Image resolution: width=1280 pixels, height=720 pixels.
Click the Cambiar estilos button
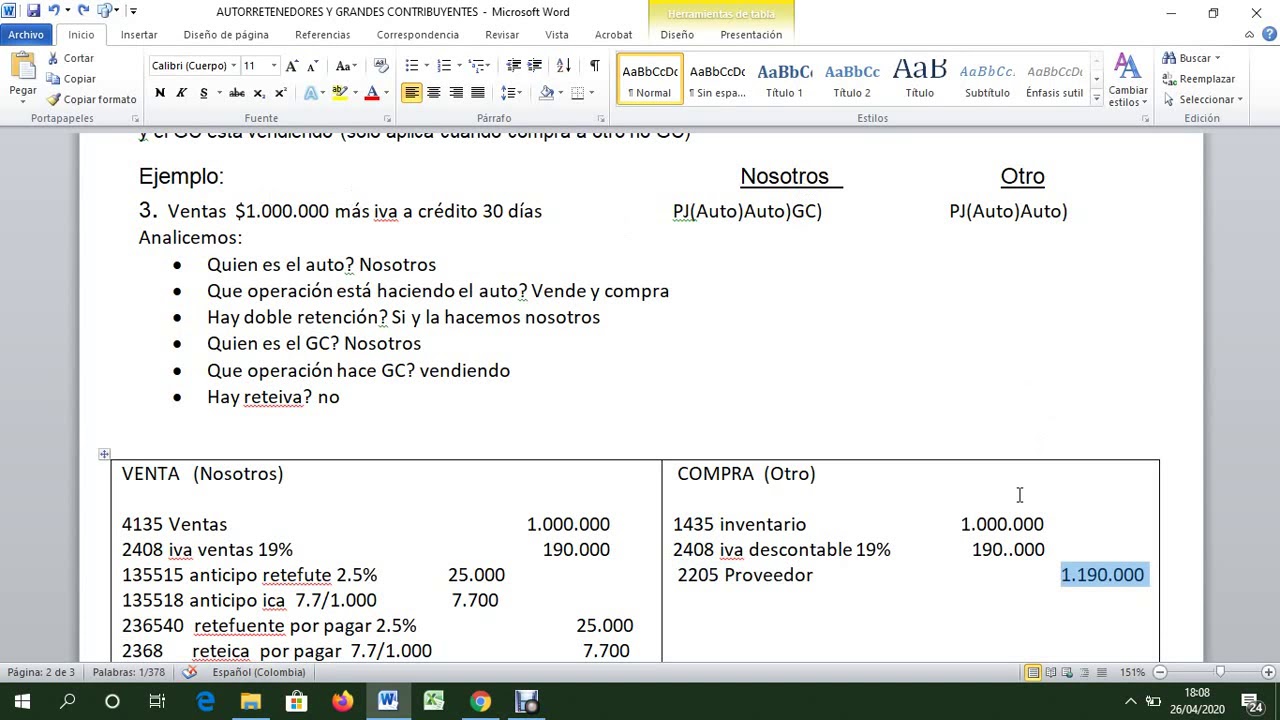click(x=1128, y=80)
